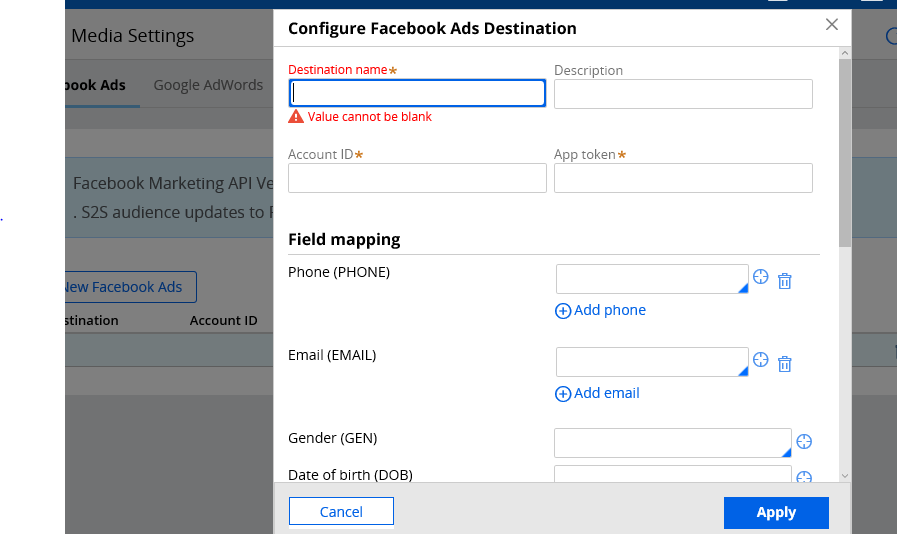Click the Email (EMAIL) label
Image resolution: width=897 pixels, height=534 pixels.
(x=332, y=355)
